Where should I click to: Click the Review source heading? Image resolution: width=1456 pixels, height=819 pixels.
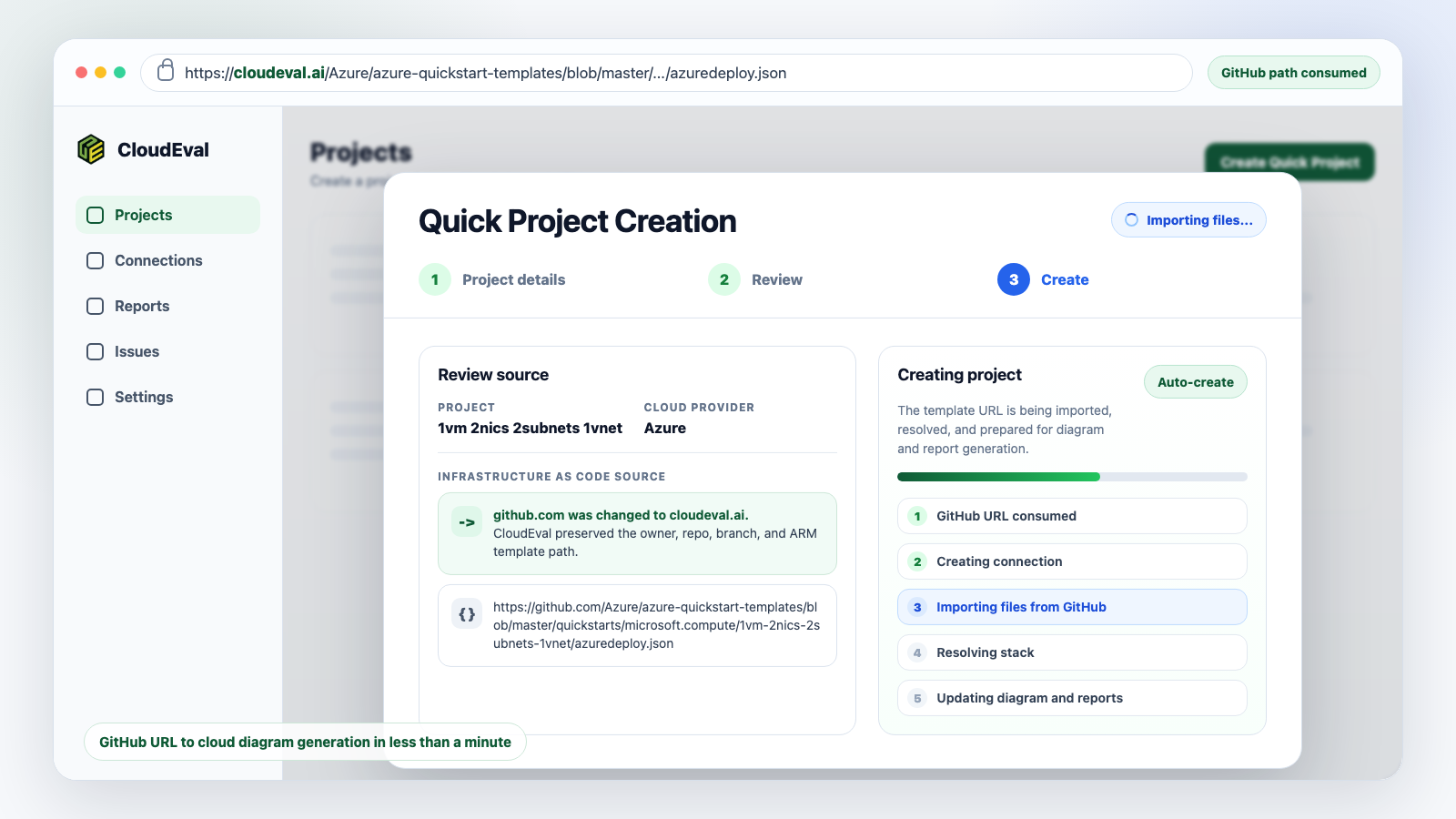pos(493,375)
